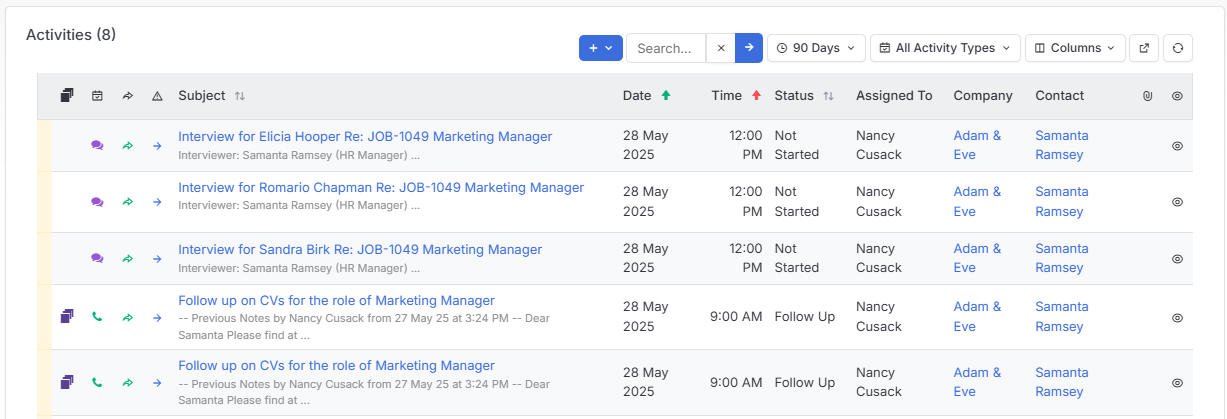
Task: Click chat bubble icon for Elicia Hooper interview
Action: coord(97,145)
